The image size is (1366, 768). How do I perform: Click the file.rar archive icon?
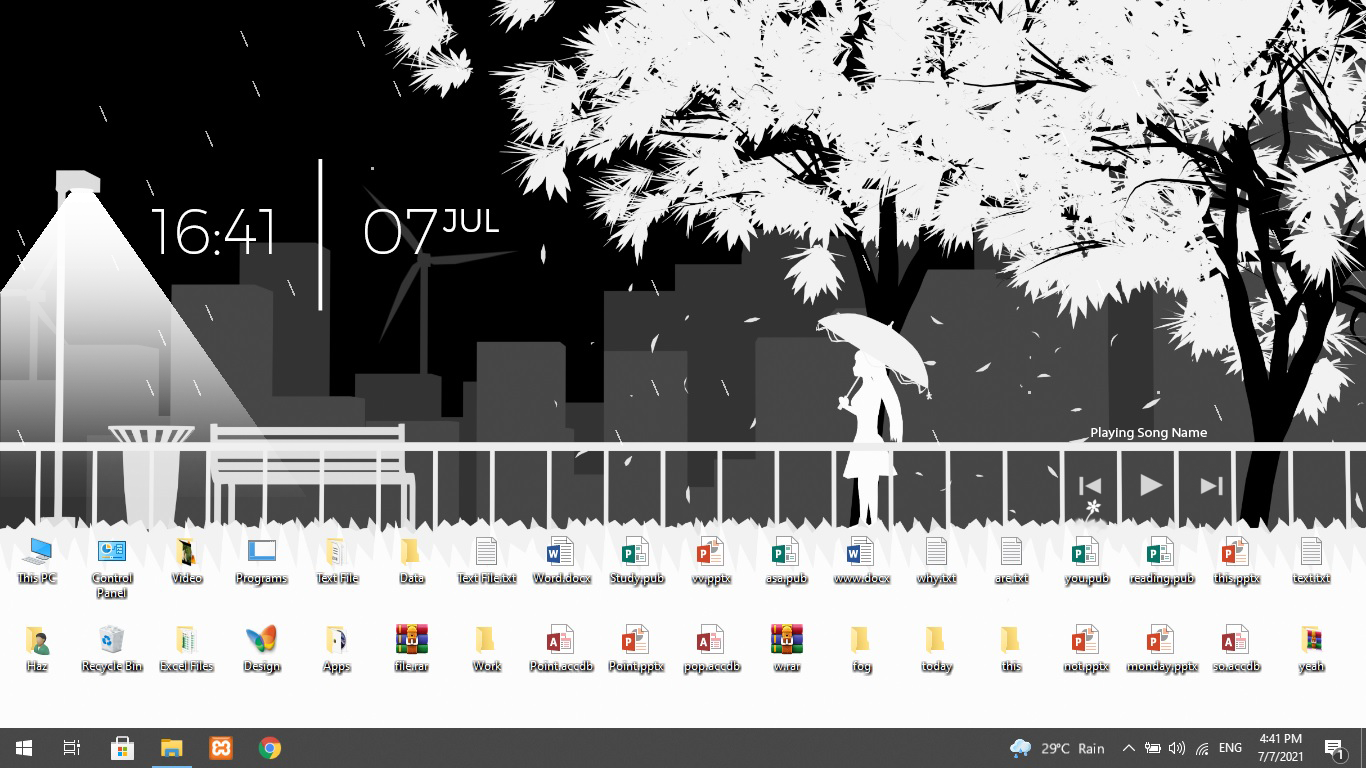tap(412, 648)
